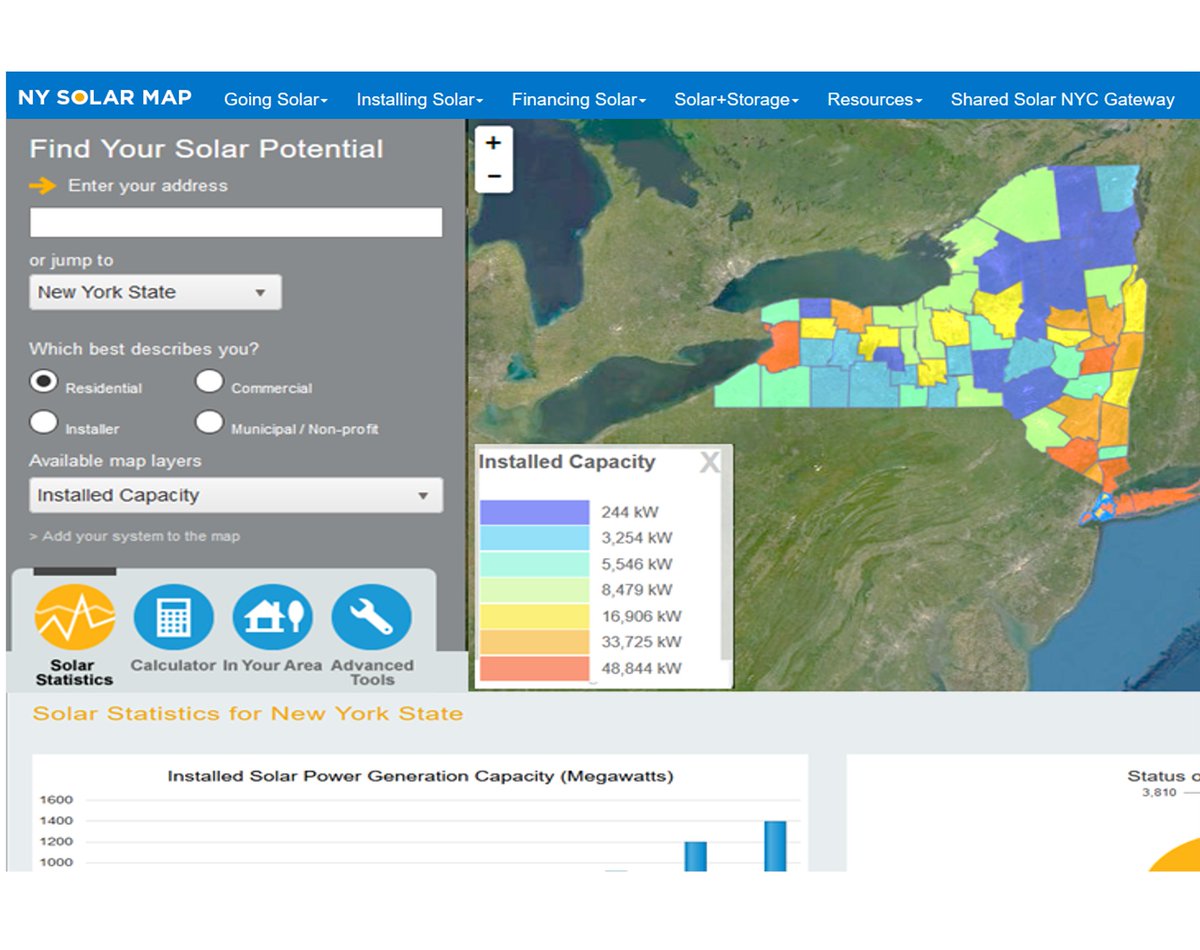
Task: Click the 16,906 kW yellow legend swatch
Action: 535,616
